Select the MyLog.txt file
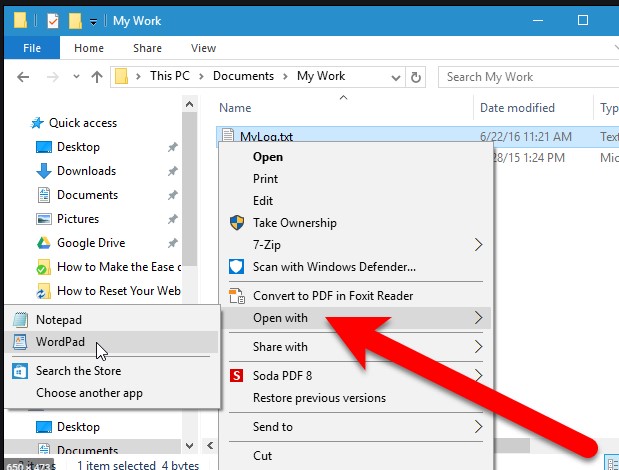 pos(266,137)
